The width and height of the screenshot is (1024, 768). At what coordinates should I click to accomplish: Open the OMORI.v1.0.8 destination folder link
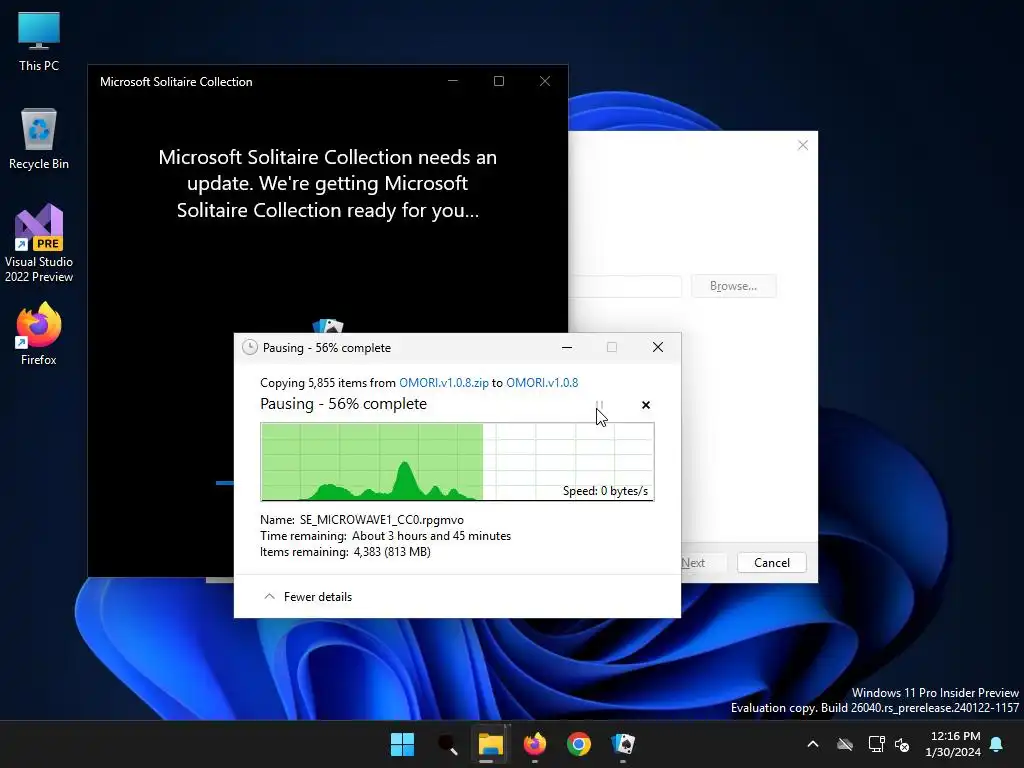click(542, 383)
